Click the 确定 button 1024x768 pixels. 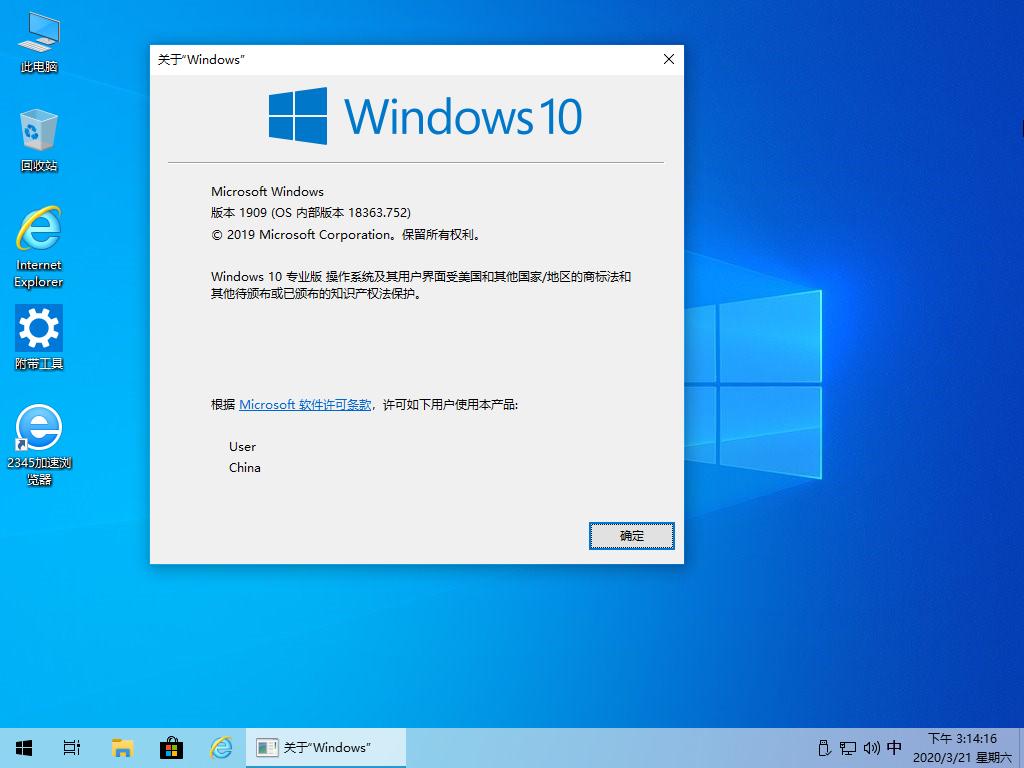(632, 536)
